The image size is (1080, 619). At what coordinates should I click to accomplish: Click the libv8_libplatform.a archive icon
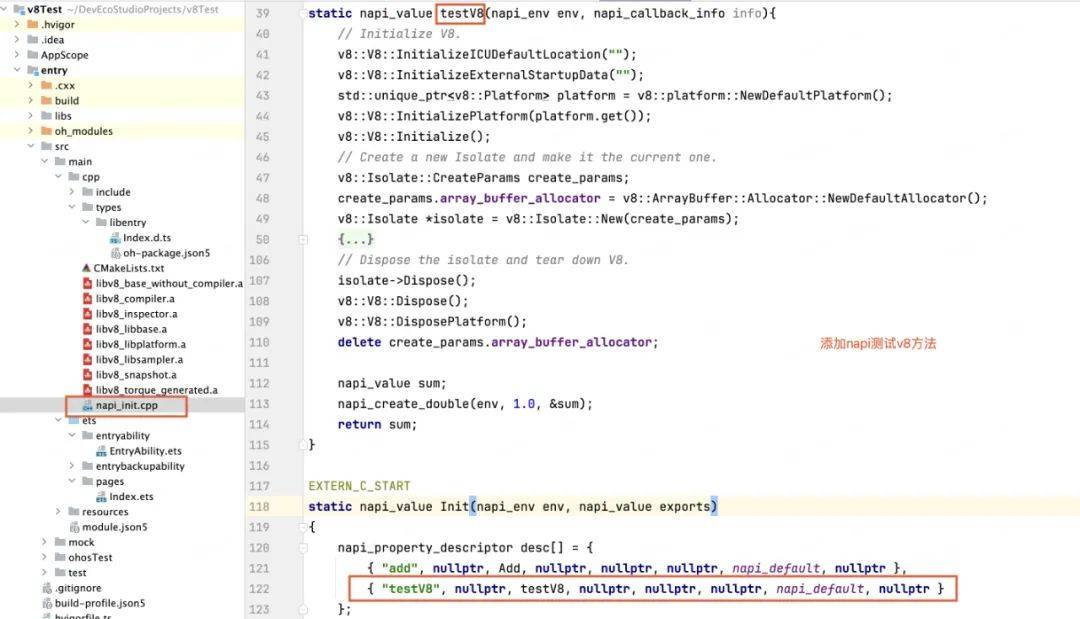87,344
